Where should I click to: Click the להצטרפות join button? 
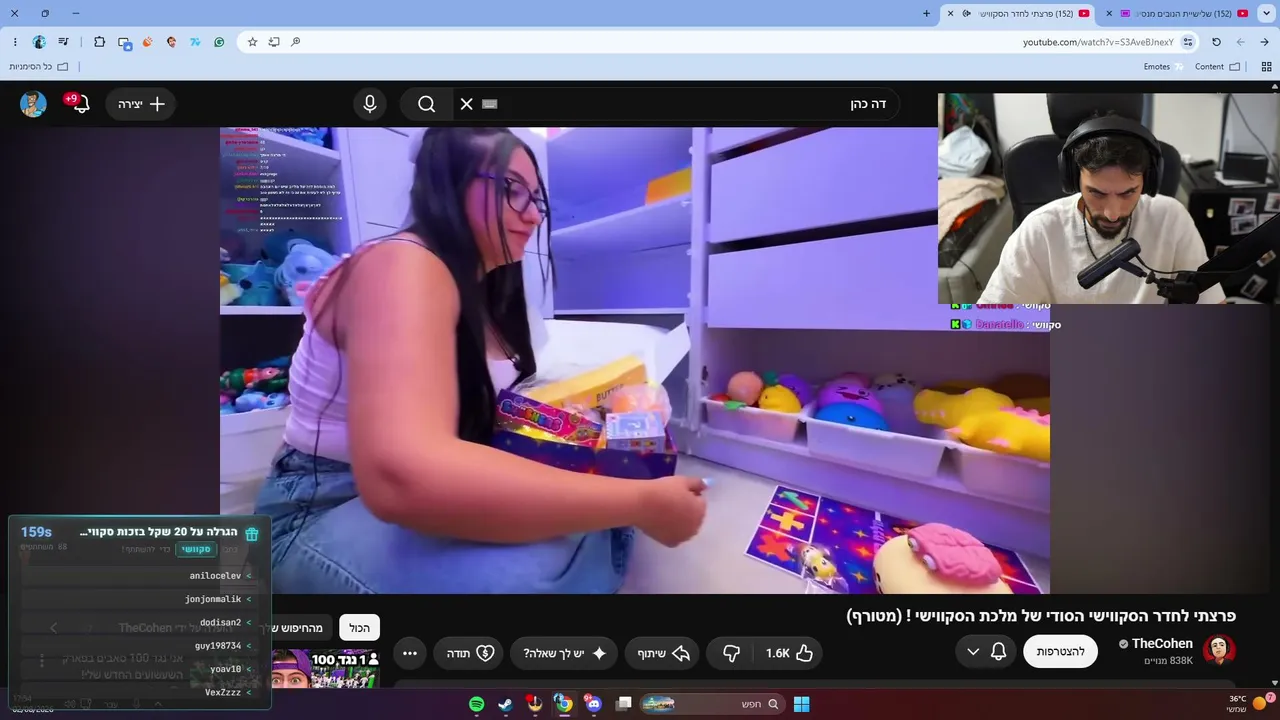pyautogui.click(x=1061, y=651)
